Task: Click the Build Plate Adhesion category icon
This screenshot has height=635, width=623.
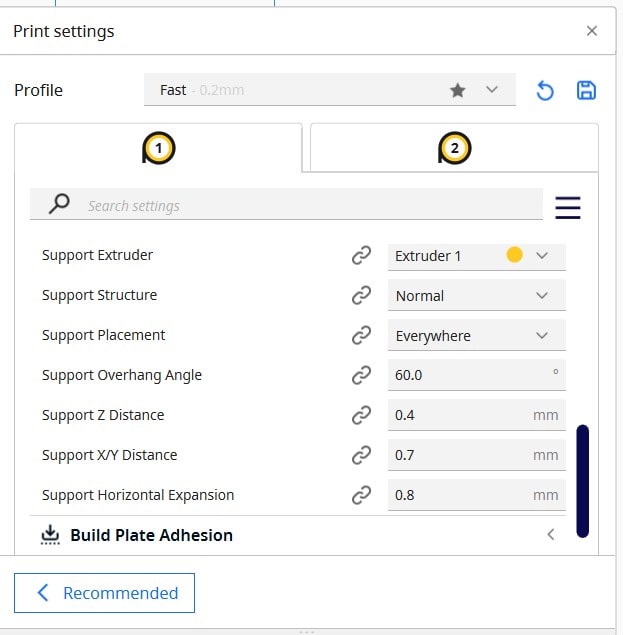Action: (51, 535)
